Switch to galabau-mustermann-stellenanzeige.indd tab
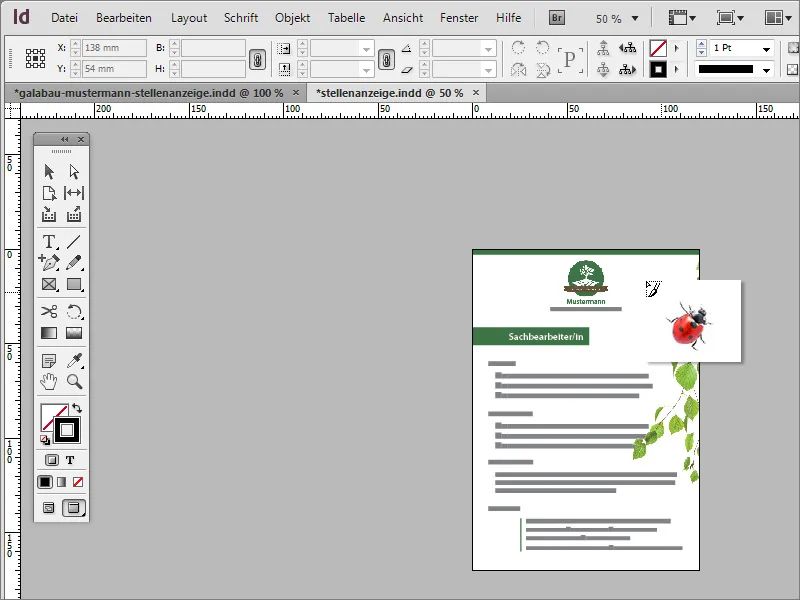Viewport: 800px width, 600px height. point(148,93)
